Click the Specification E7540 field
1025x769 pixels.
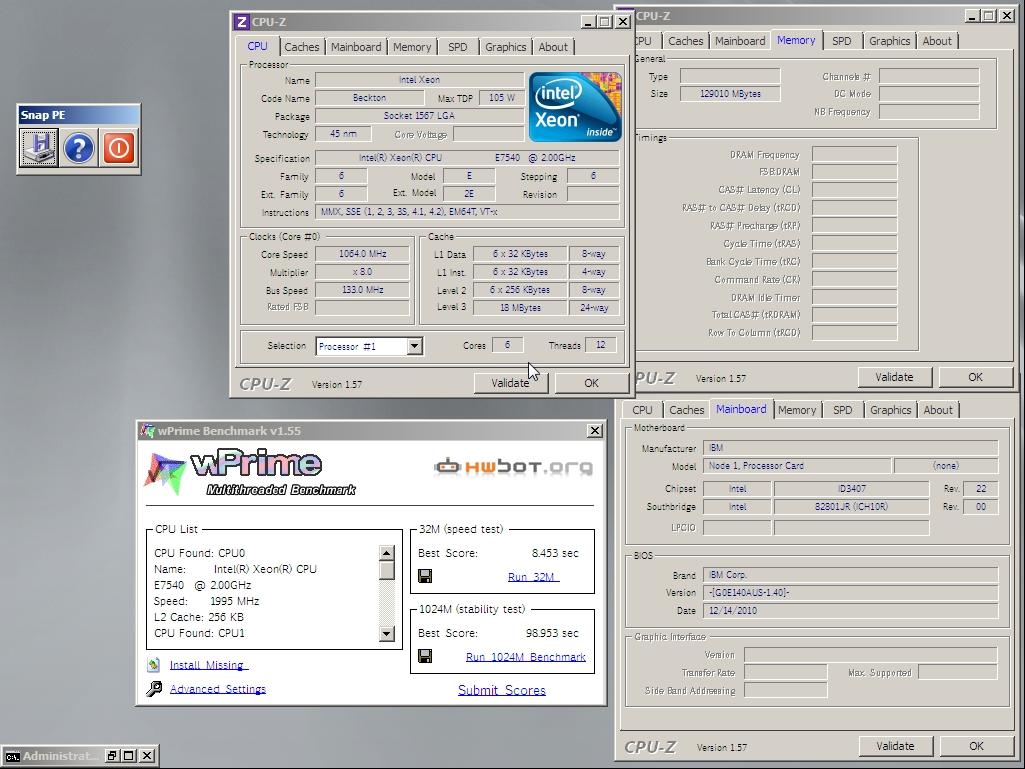[x=467, y=158]
